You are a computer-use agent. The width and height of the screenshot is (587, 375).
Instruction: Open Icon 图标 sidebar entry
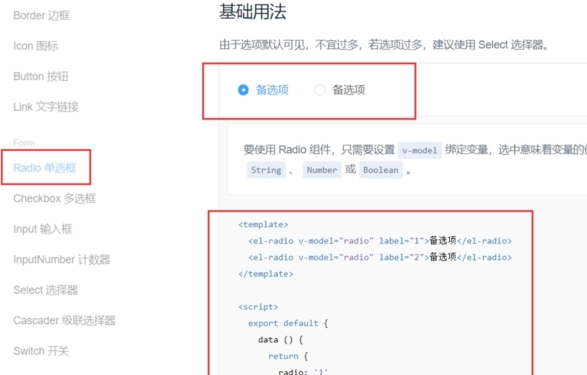point(36,46)
